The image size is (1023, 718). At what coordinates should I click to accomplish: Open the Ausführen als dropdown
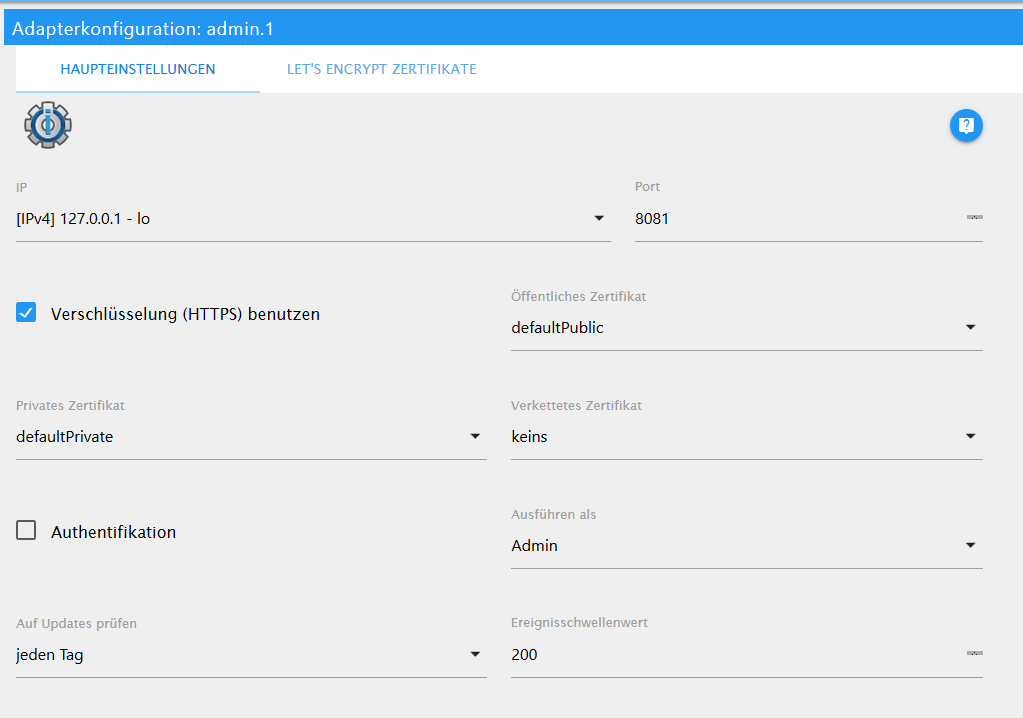click(970, 545)
